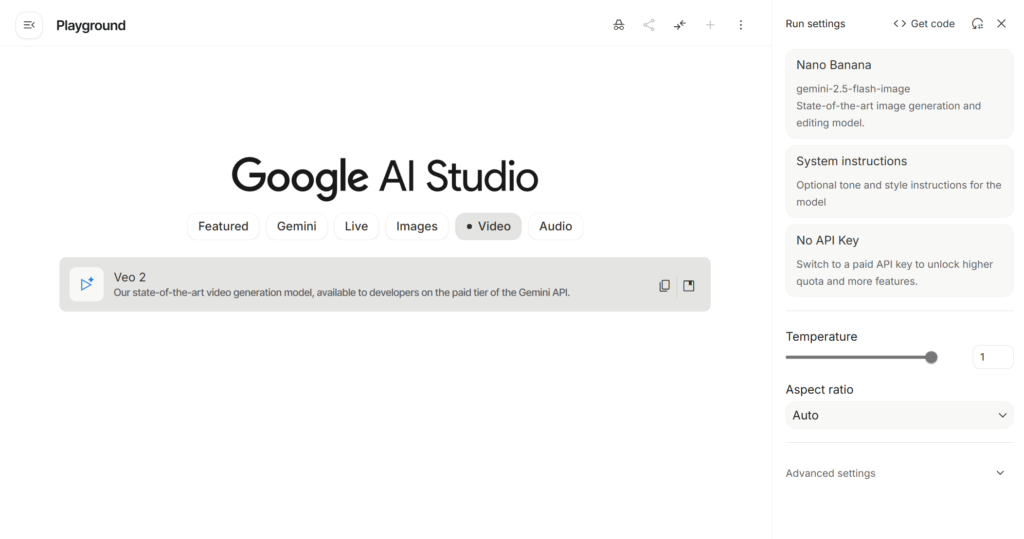1024x539 pixels.
Task: Expand the Advanced settings section
Action: (x=899, y=473)
